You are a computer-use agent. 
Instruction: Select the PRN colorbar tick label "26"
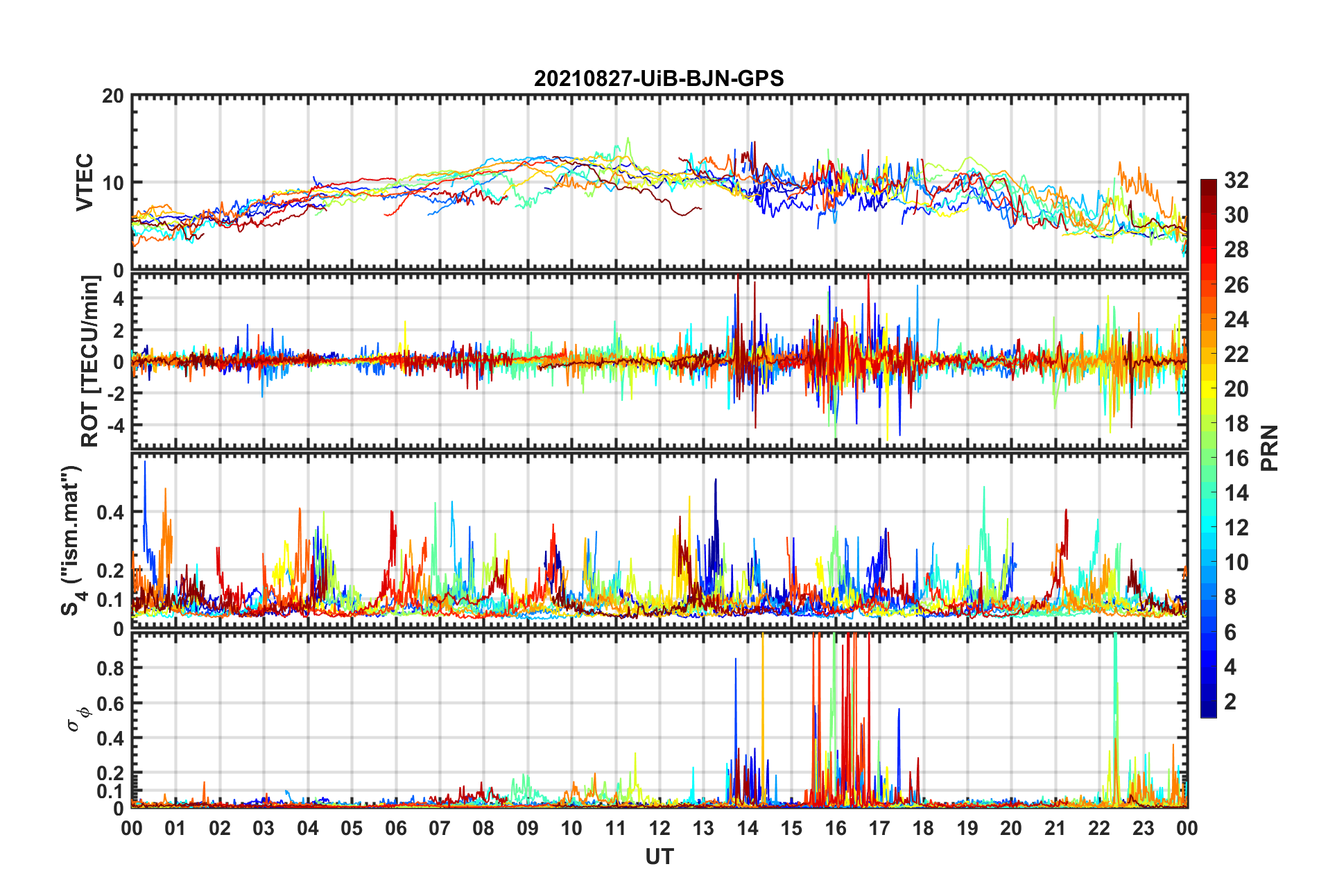[1236, 284]
